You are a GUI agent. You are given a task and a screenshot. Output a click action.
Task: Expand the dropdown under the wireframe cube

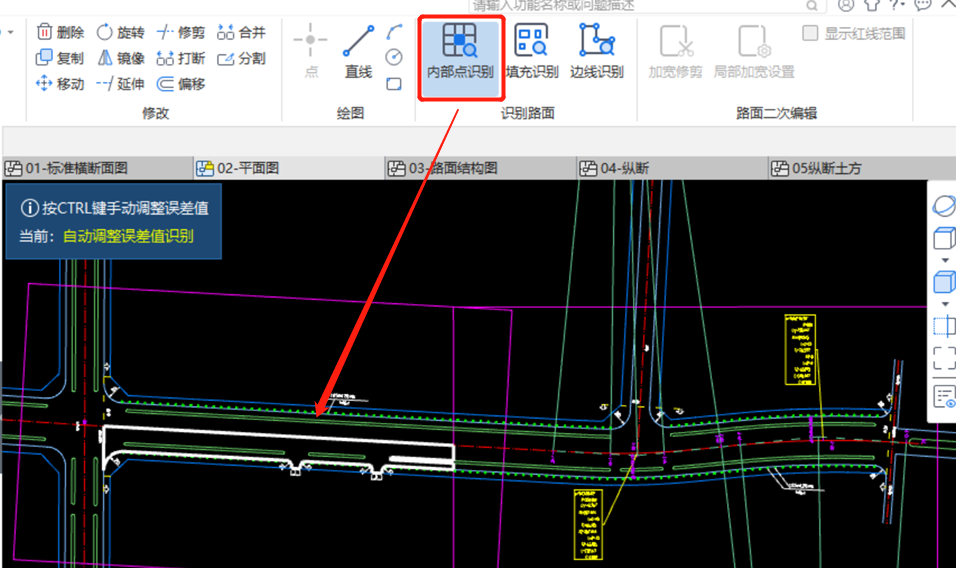[945, 260]
